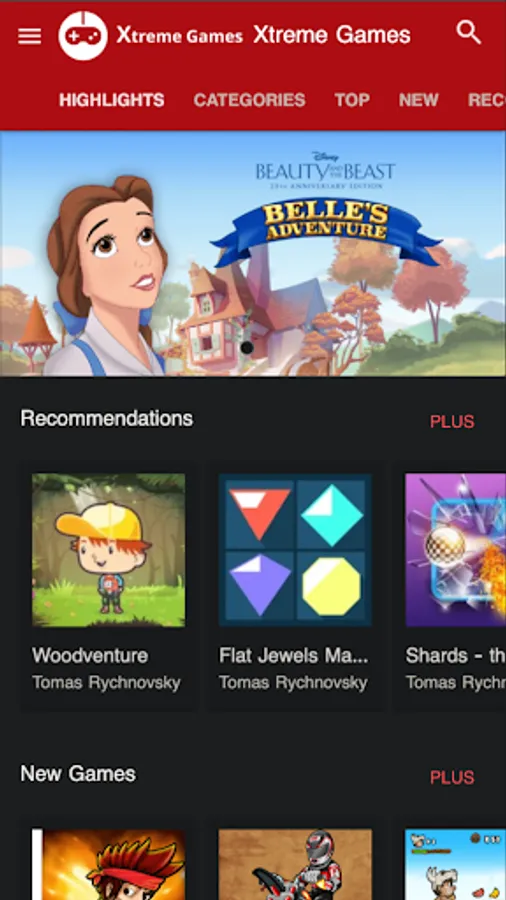Switch to the CATEGORIES tab
506x900 pixels.
click(x=249, y=100)
